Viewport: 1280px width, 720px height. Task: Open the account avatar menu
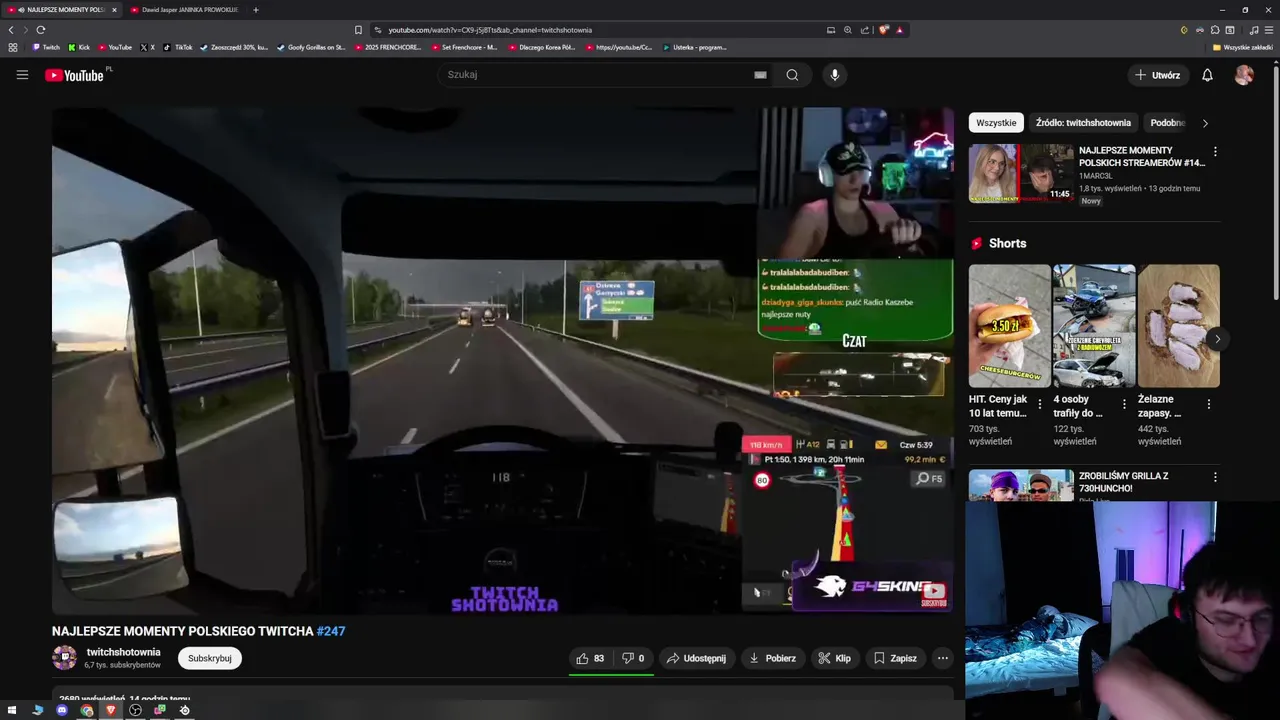tap(1244, 75)
